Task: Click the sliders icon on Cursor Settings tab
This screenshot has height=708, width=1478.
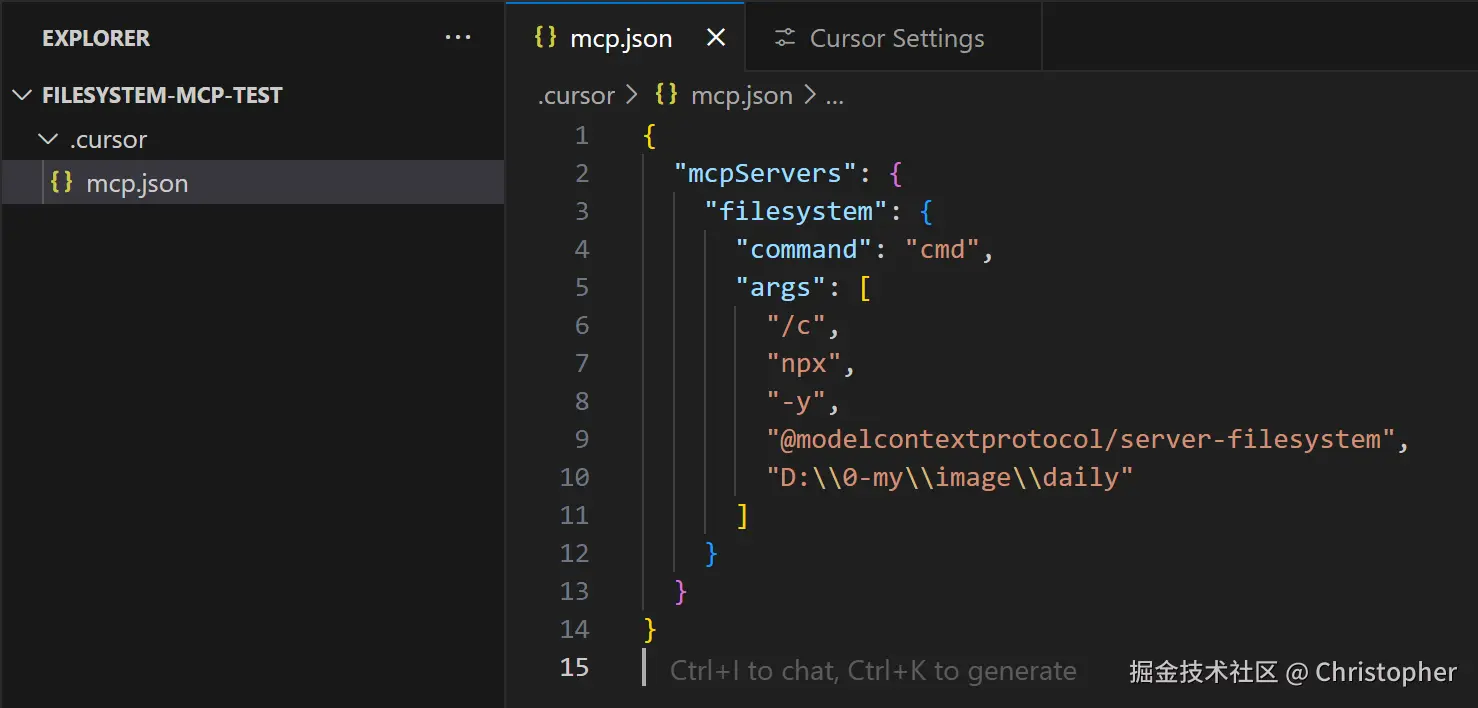Action: click(x=785, y=38)
